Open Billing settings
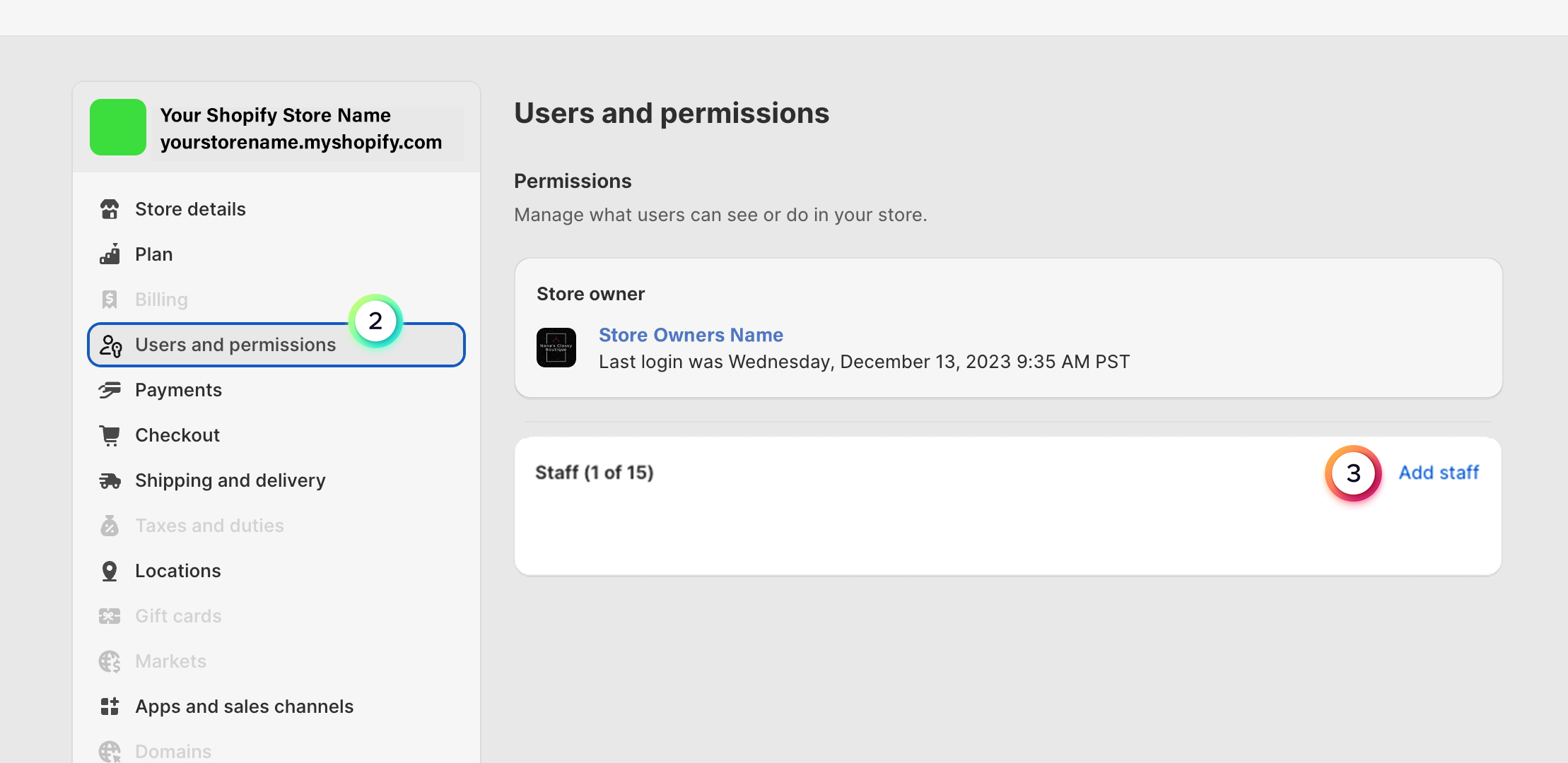This screenshot has width=1568, height=763. [276, 300]
